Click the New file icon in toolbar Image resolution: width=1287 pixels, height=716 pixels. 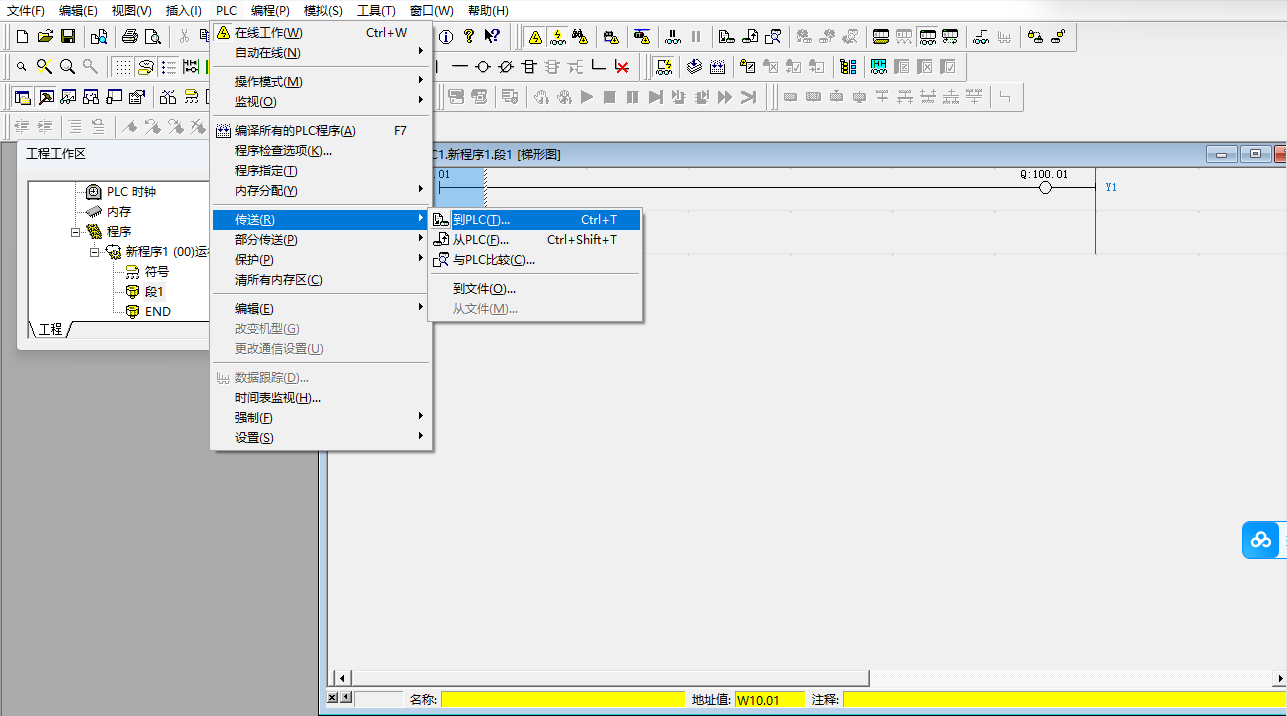pyautogui.click(x=22, y=37)
